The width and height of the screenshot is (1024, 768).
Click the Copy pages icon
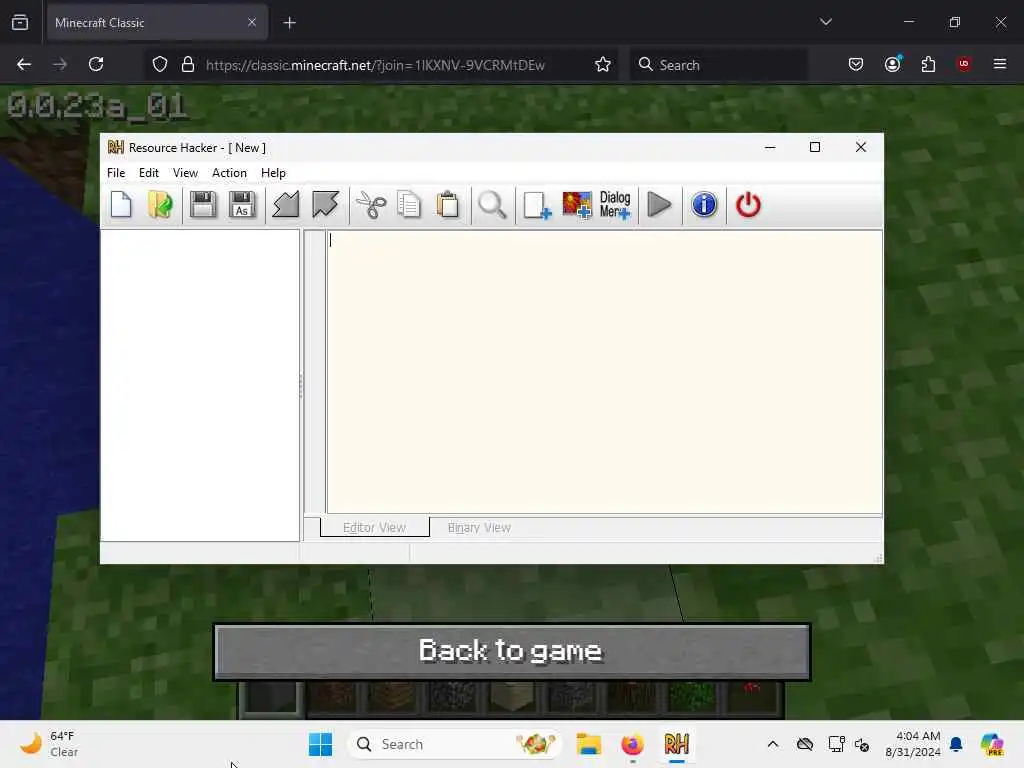tap(409, 205)
